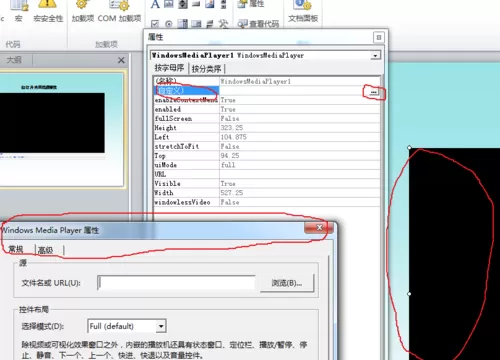The image size is (500, 360).
Task: Click the Width value 527.25
Action: click(x=232, y=193)
